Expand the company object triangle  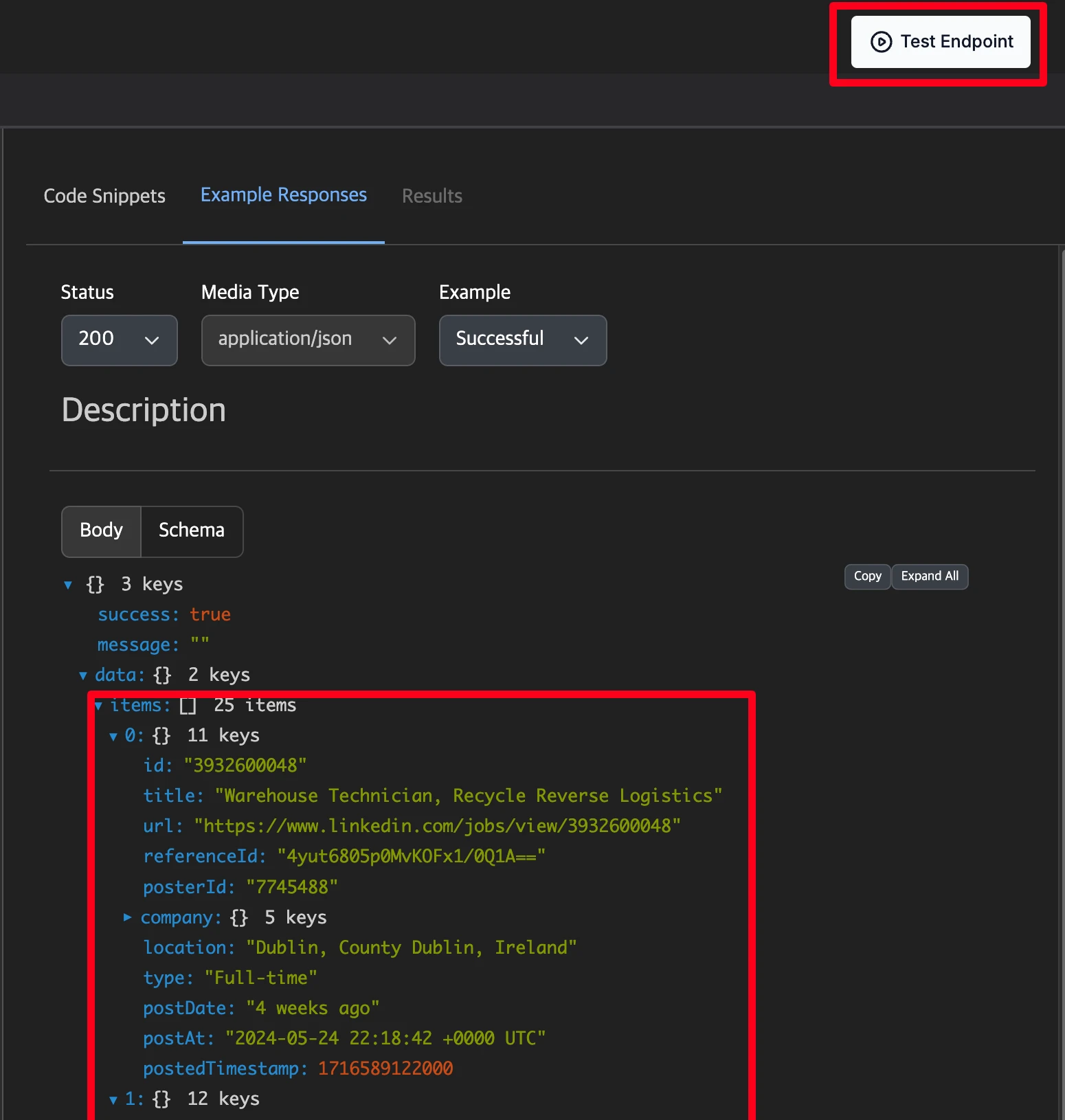[x=127, y=917]
